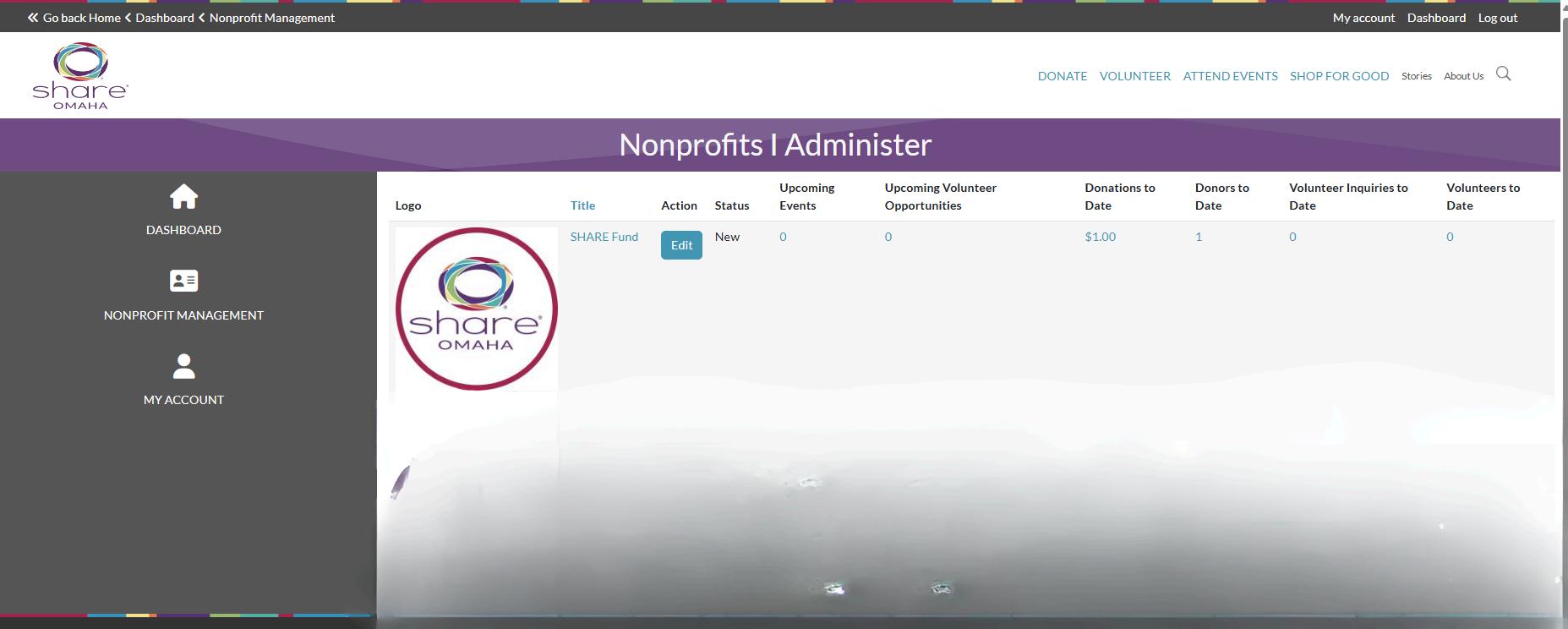Open the About Us menu item
This screenshot has height=629, width=1568.
[1464, 76]
